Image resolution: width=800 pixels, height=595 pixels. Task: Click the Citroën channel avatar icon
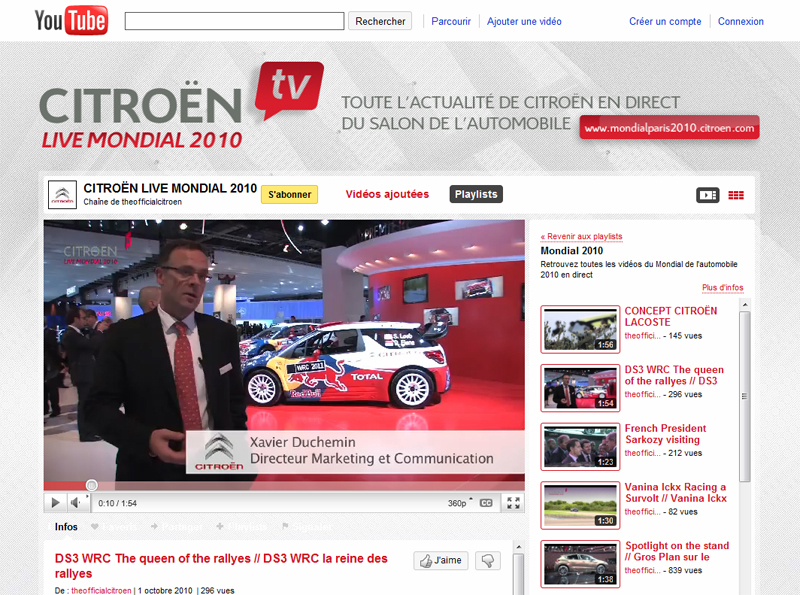click(62, 194)
